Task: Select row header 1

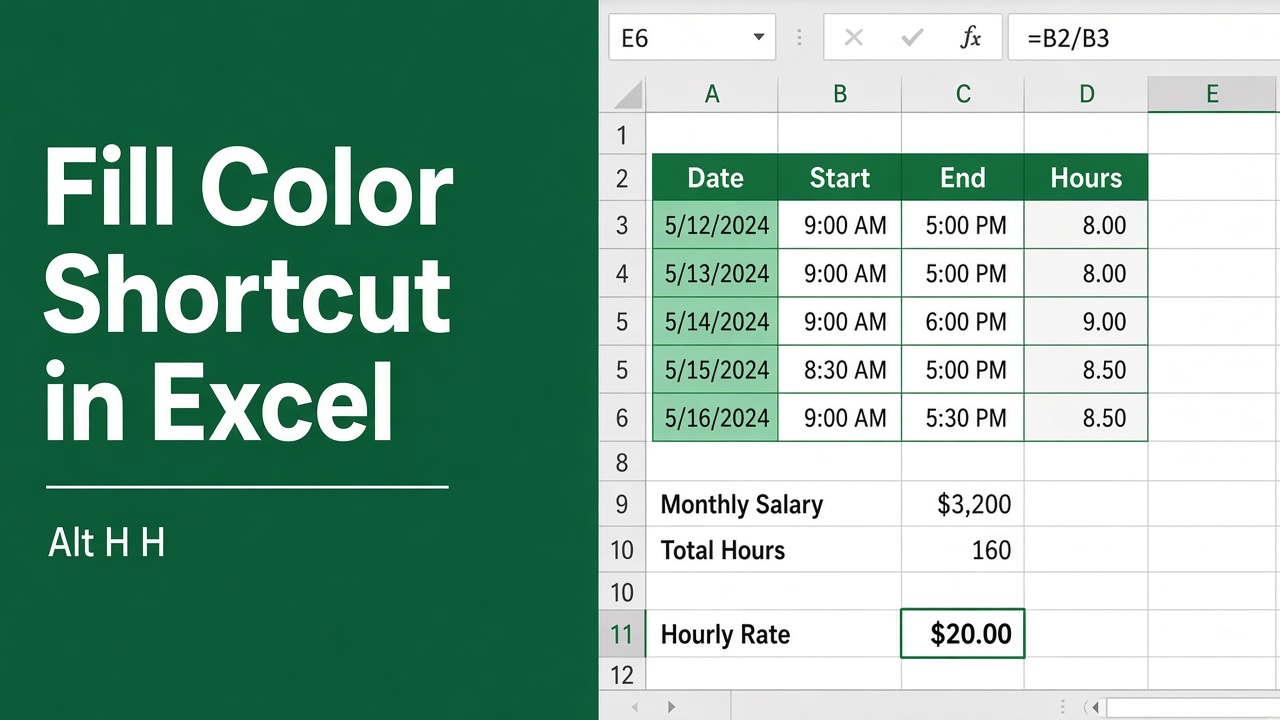Action: tap(622, 134)
